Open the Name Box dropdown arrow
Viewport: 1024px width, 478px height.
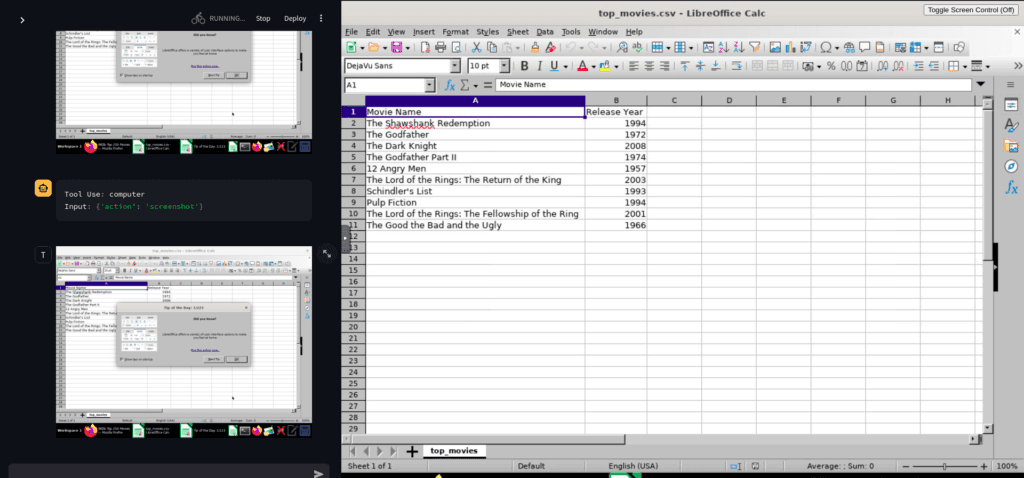click(x=429, y=85)
